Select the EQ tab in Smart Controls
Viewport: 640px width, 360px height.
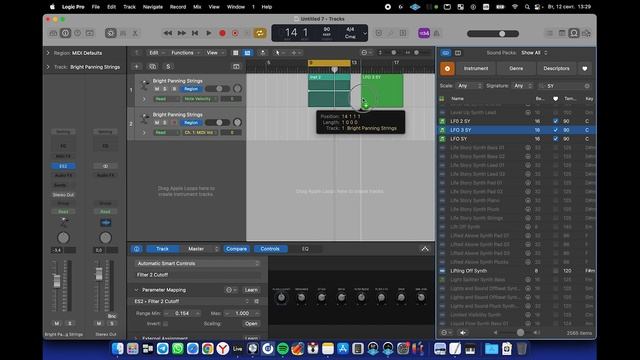click(x=305, y=249)
